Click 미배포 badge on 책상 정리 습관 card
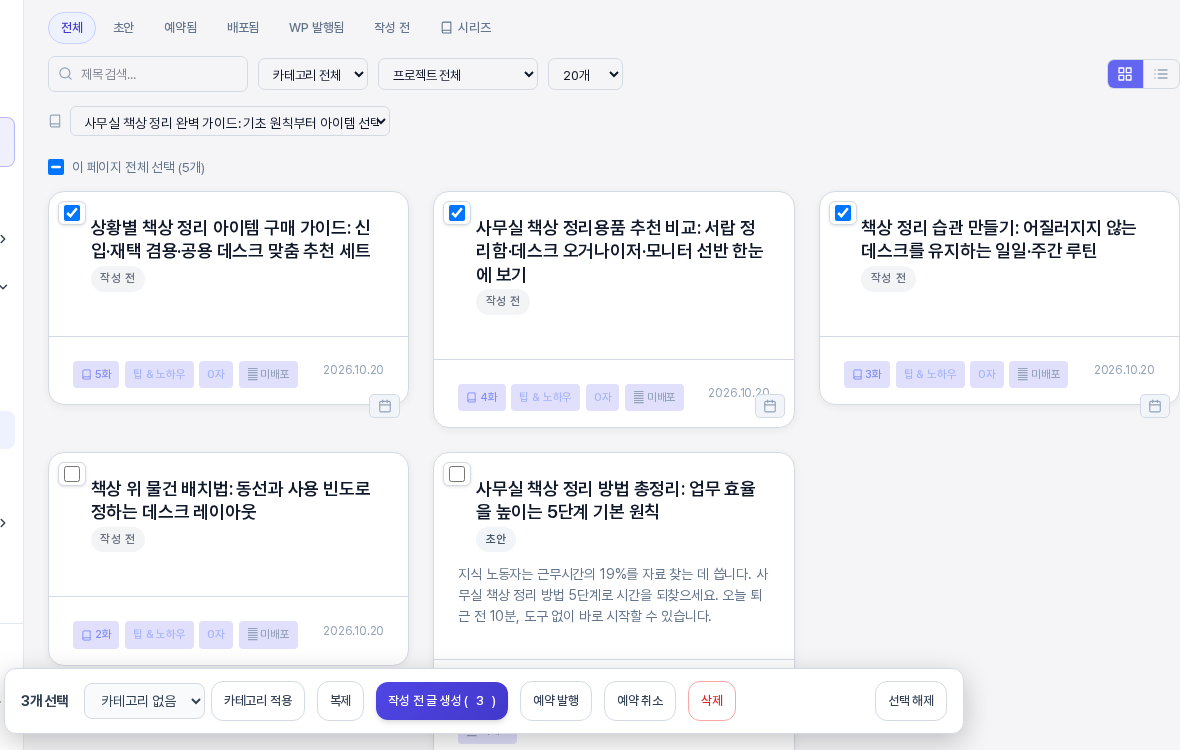 1039,374
